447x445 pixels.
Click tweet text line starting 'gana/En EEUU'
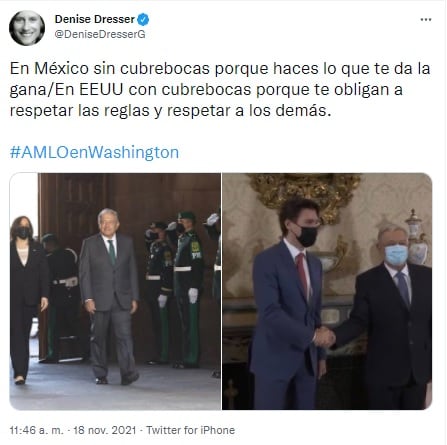click(x=206, y=90)
